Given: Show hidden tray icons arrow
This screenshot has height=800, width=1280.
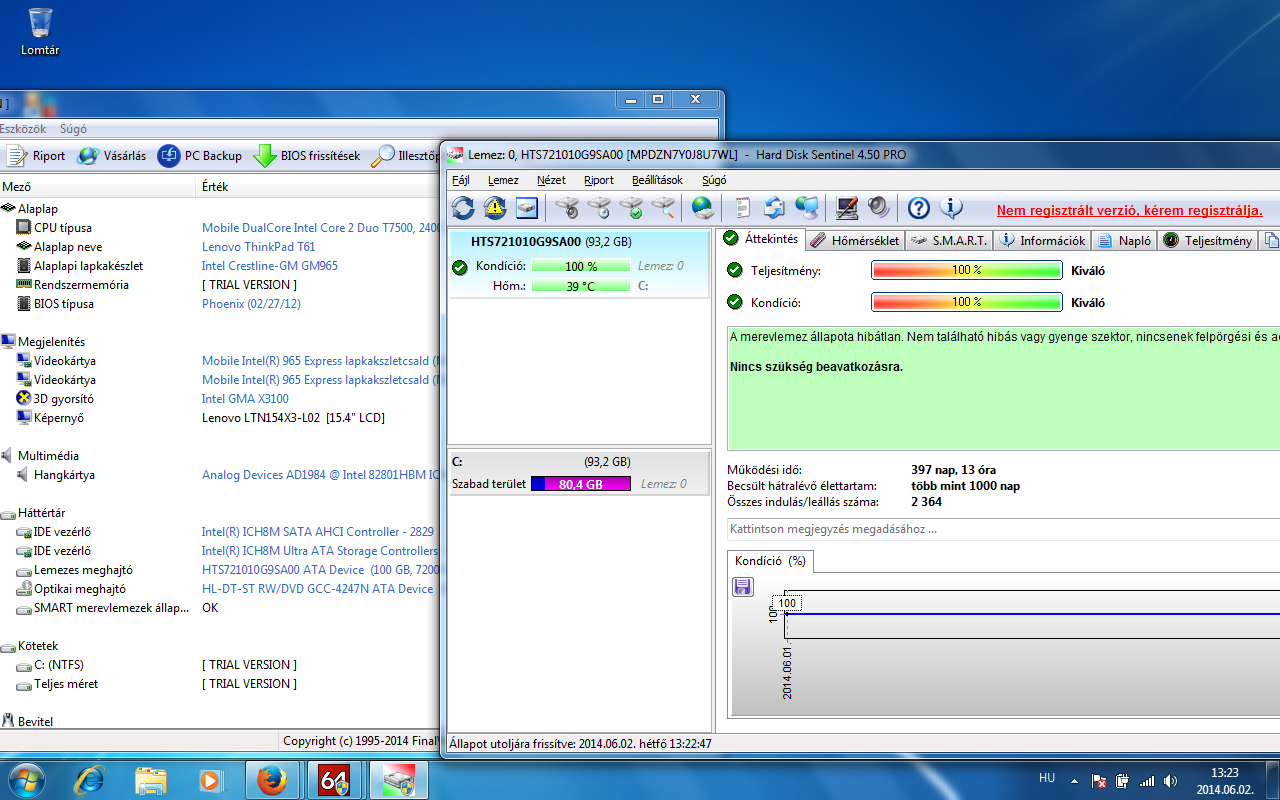Looking at the screenshot, I should click(1074, 780).
